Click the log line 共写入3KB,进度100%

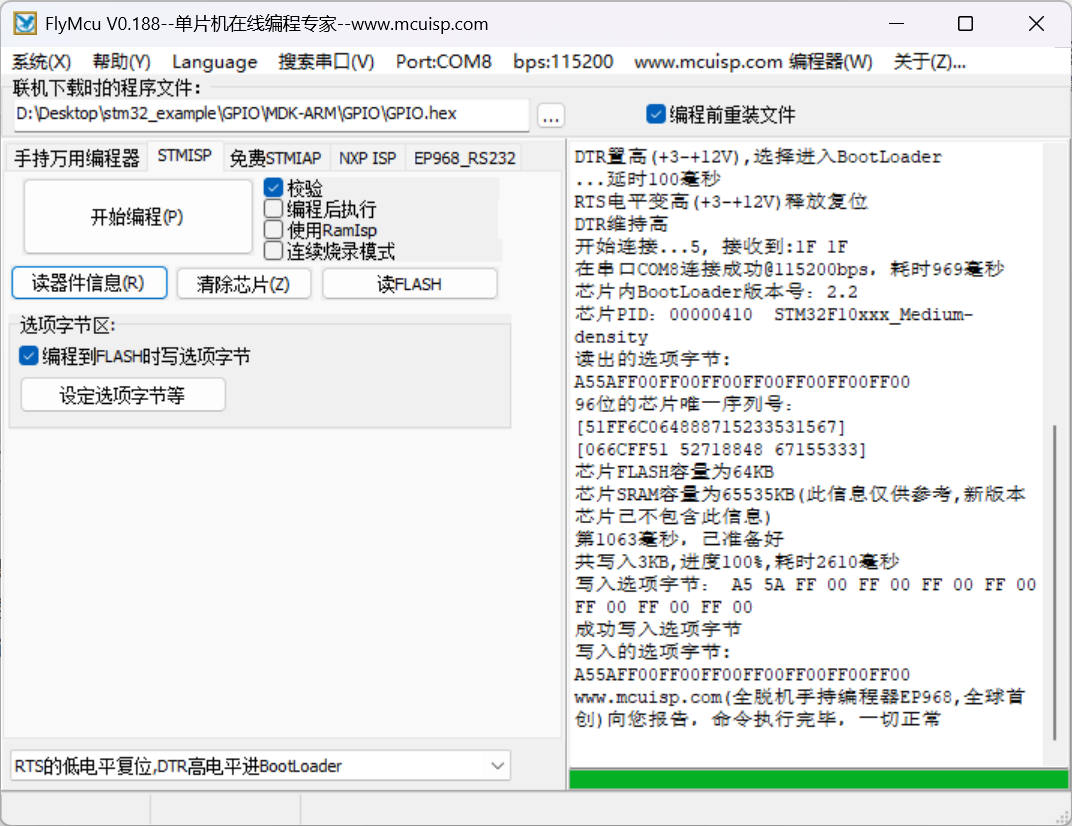pos(736,562)
